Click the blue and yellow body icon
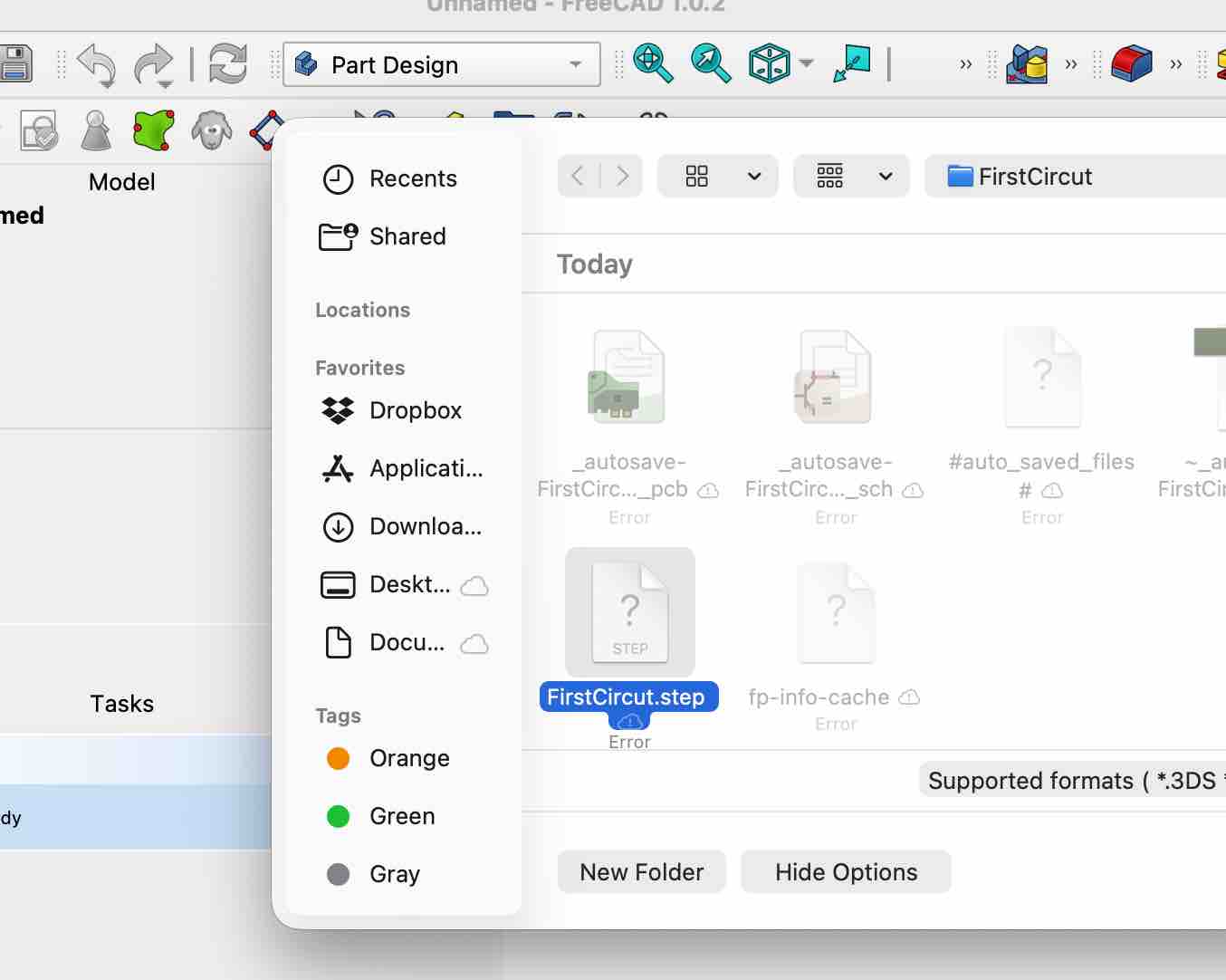The height and width of the screenshot is (980, 1226). (1027, 63)
